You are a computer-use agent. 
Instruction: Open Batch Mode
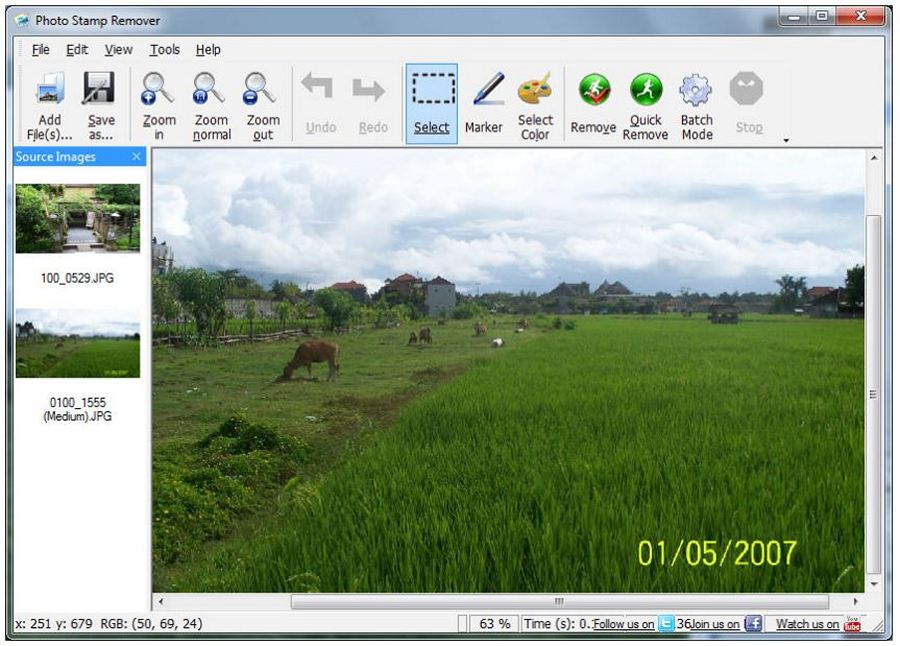point(696,90)
